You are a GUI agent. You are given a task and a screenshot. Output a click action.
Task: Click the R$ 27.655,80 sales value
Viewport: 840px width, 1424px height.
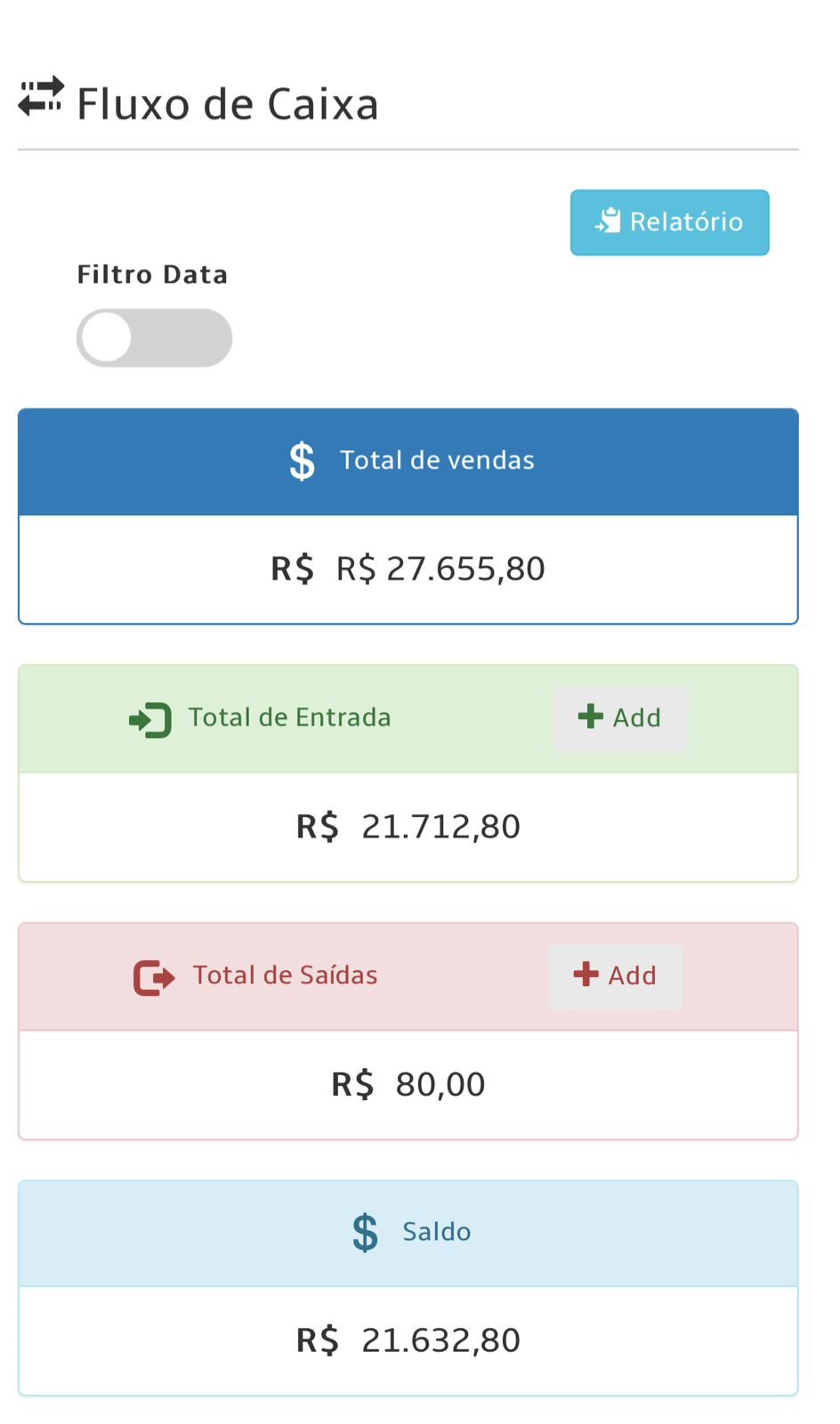click(440, 570)
